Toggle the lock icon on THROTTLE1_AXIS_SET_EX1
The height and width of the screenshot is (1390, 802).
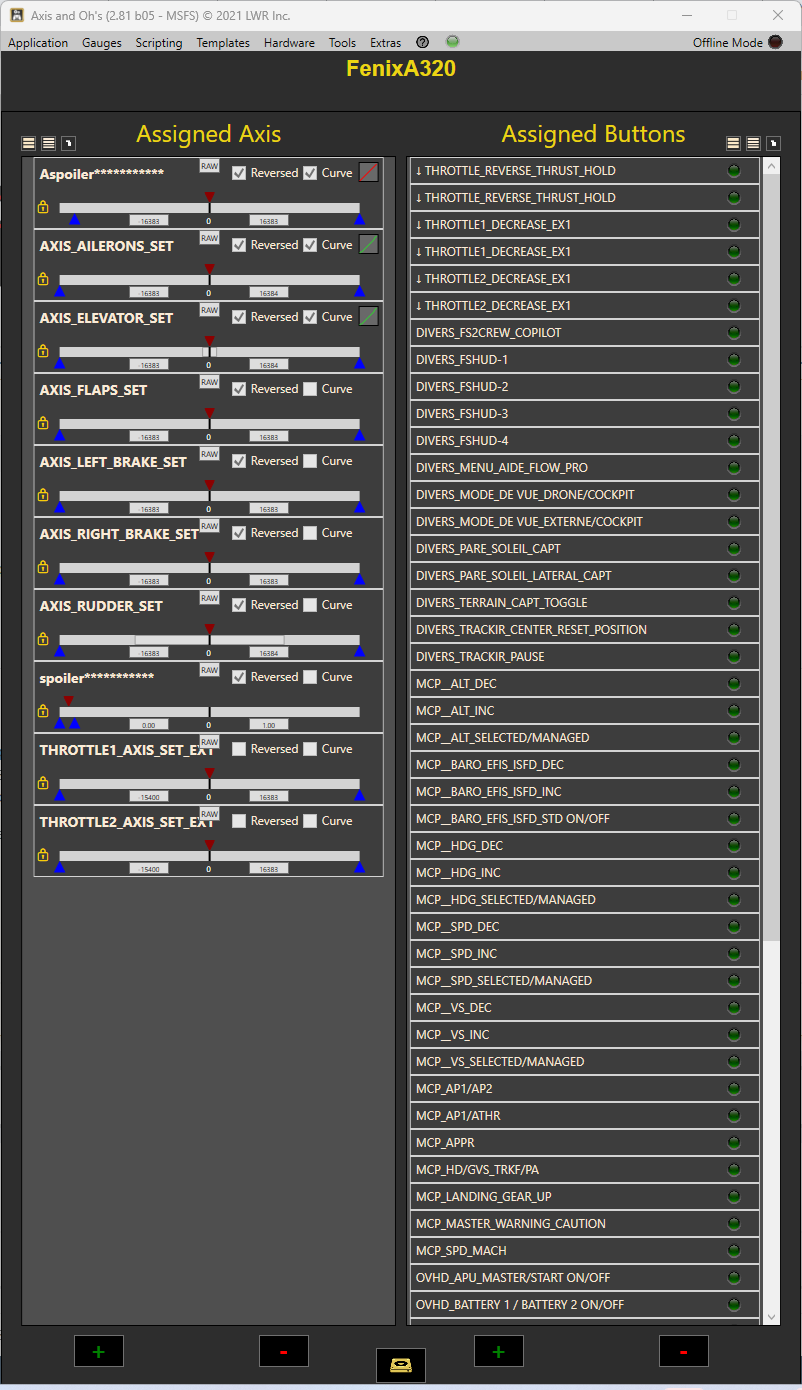click(x=42, y=783)
